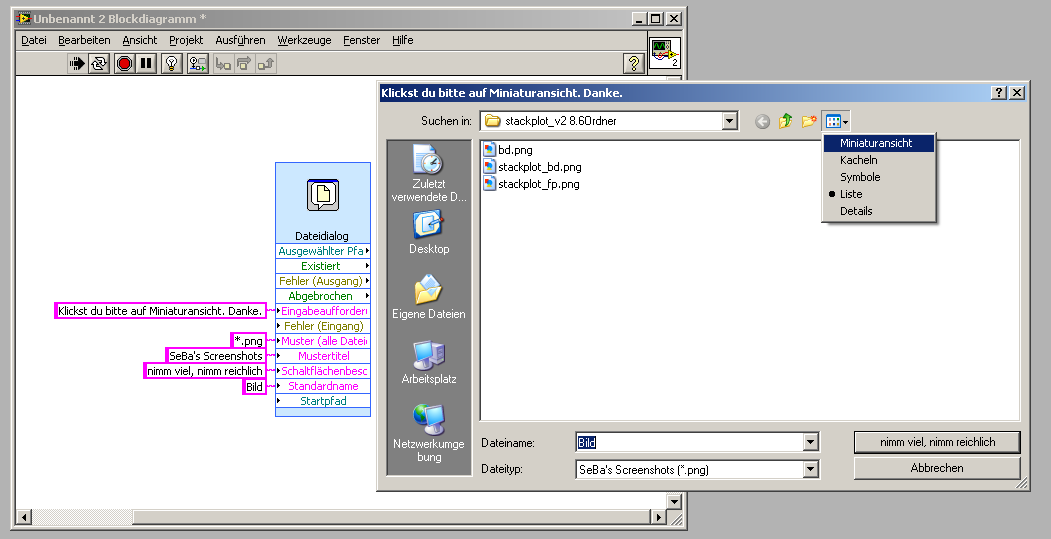Image resolution: width=1051 pixels, height=539 pixels.
Task: Toggle Retain Wire Values icon
Action: tap(198, 64)
